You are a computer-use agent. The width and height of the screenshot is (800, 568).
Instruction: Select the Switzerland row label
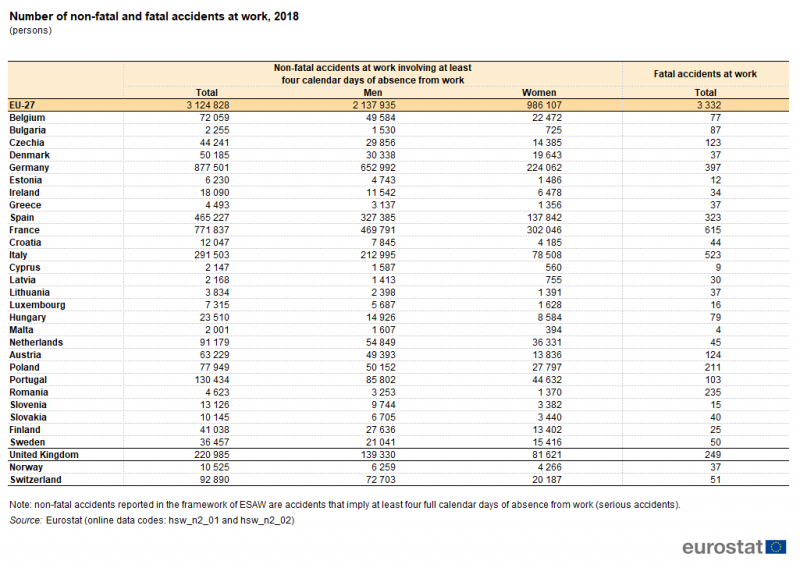[x=37, y=479]
